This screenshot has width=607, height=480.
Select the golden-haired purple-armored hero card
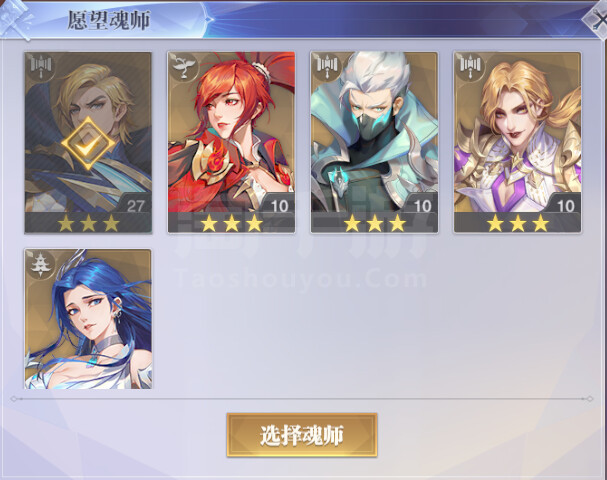(x=518, y=143)
